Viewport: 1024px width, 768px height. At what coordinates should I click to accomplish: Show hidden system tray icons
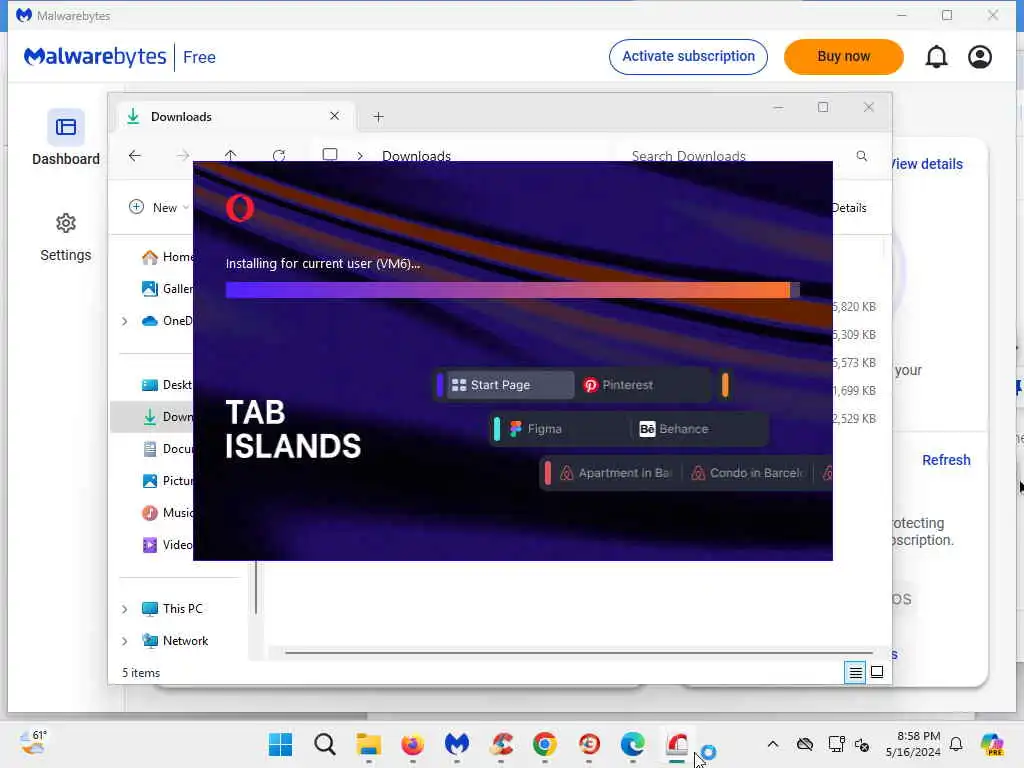773,744
